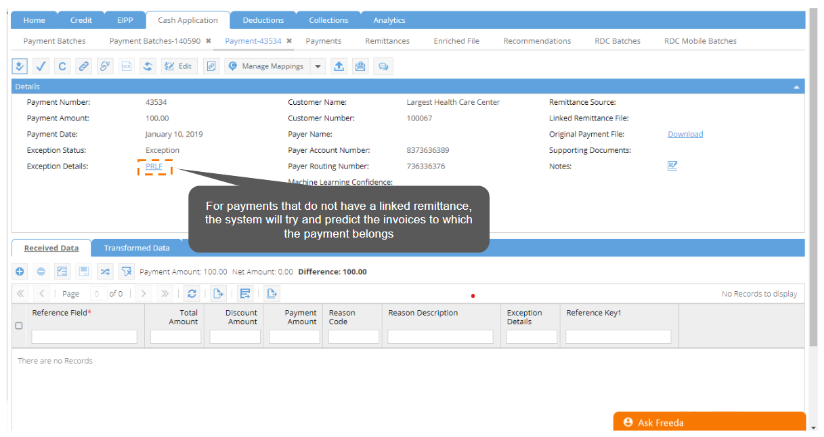Click the Download original payment file link

tap(685, 134)
